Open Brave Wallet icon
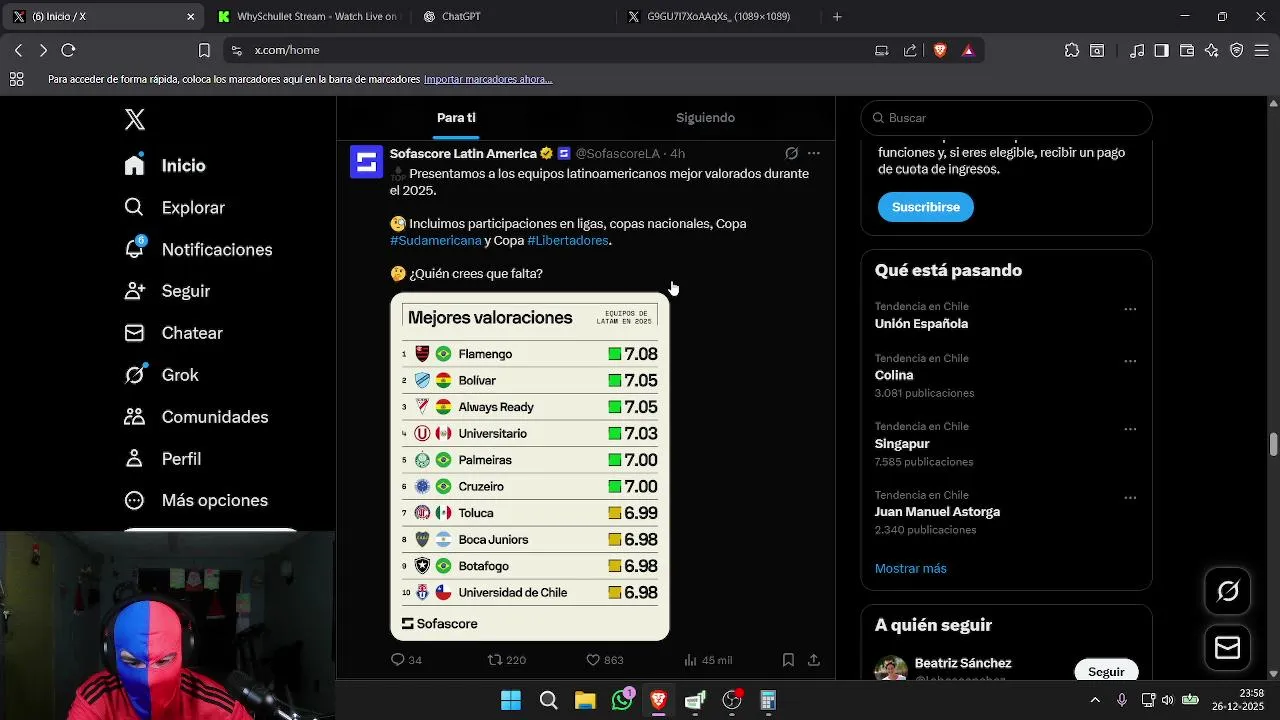The height and width of the screenshot is (720, 1280). 1187,50
